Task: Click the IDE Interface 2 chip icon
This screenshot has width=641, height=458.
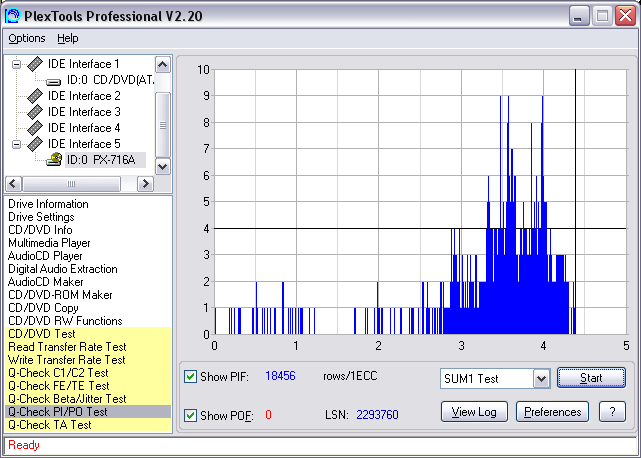Action: (35, 96)
